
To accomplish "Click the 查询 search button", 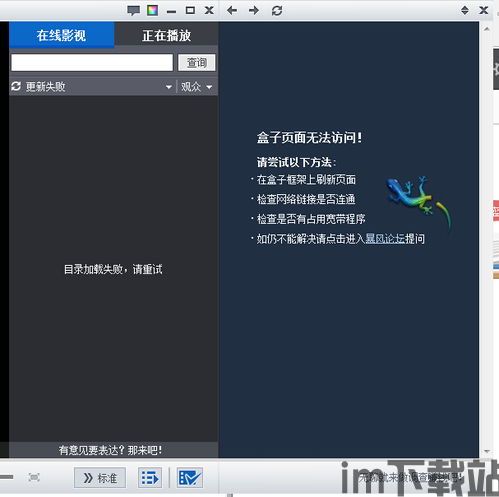I will pos(197,62).
